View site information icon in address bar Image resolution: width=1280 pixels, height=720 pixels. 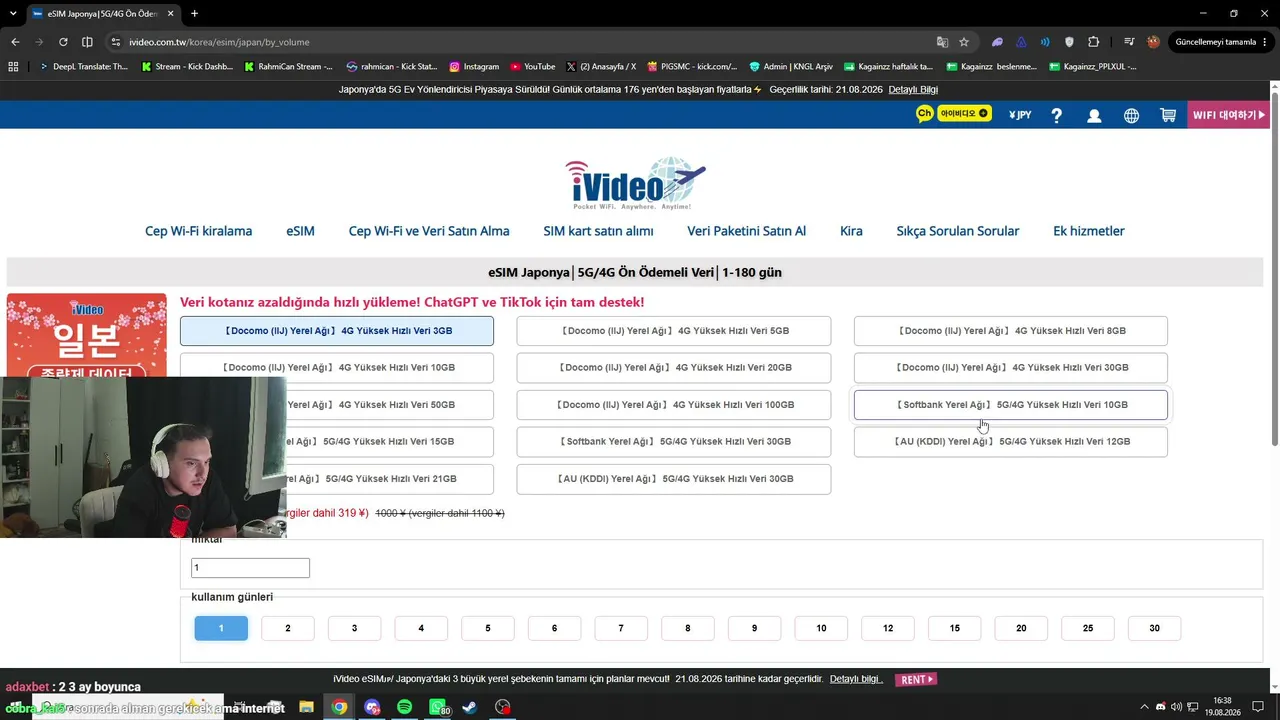click(116, 42)
